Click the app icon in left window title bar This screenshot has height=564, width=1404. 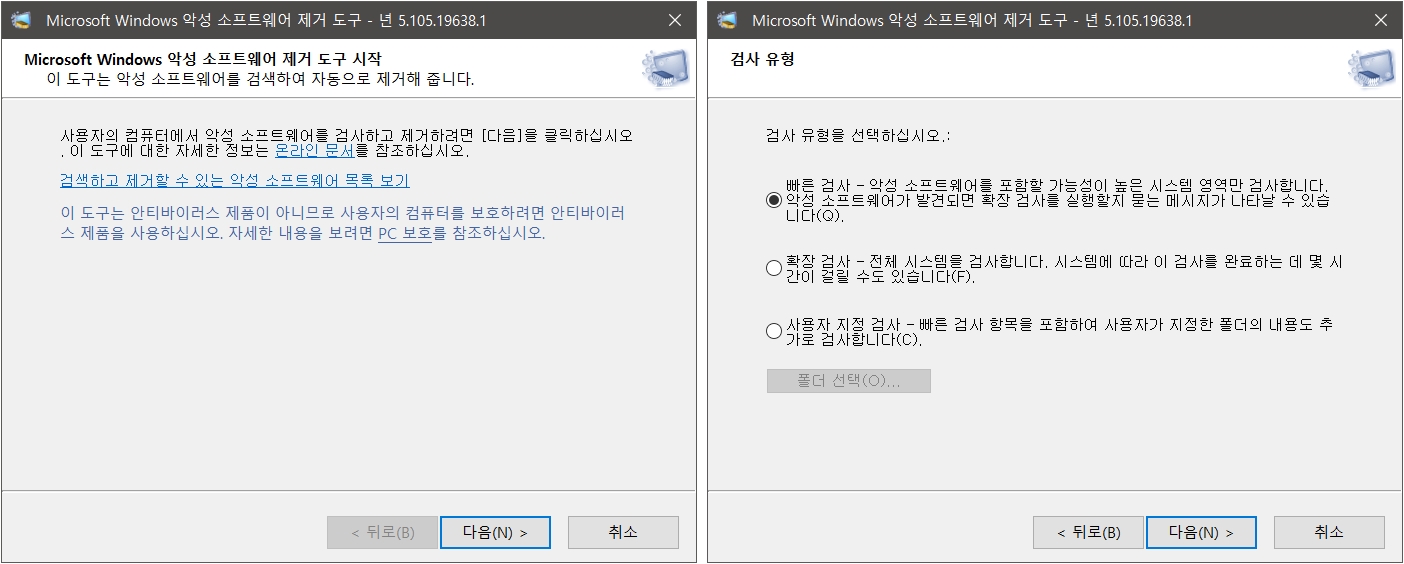[x=22, y=20]
